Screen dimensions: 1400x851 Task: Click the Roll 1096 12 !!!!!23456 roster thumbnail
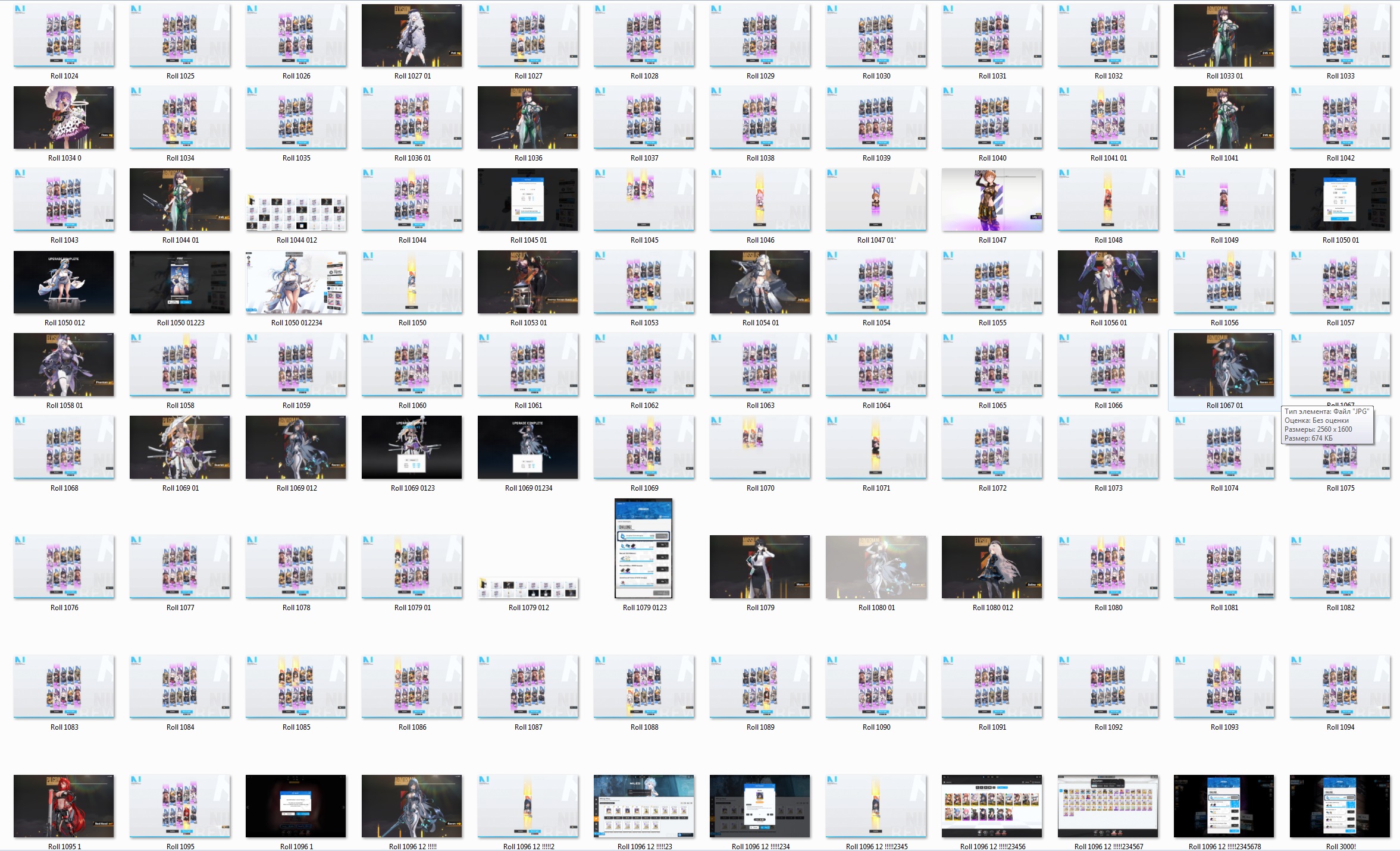point(992,806)
